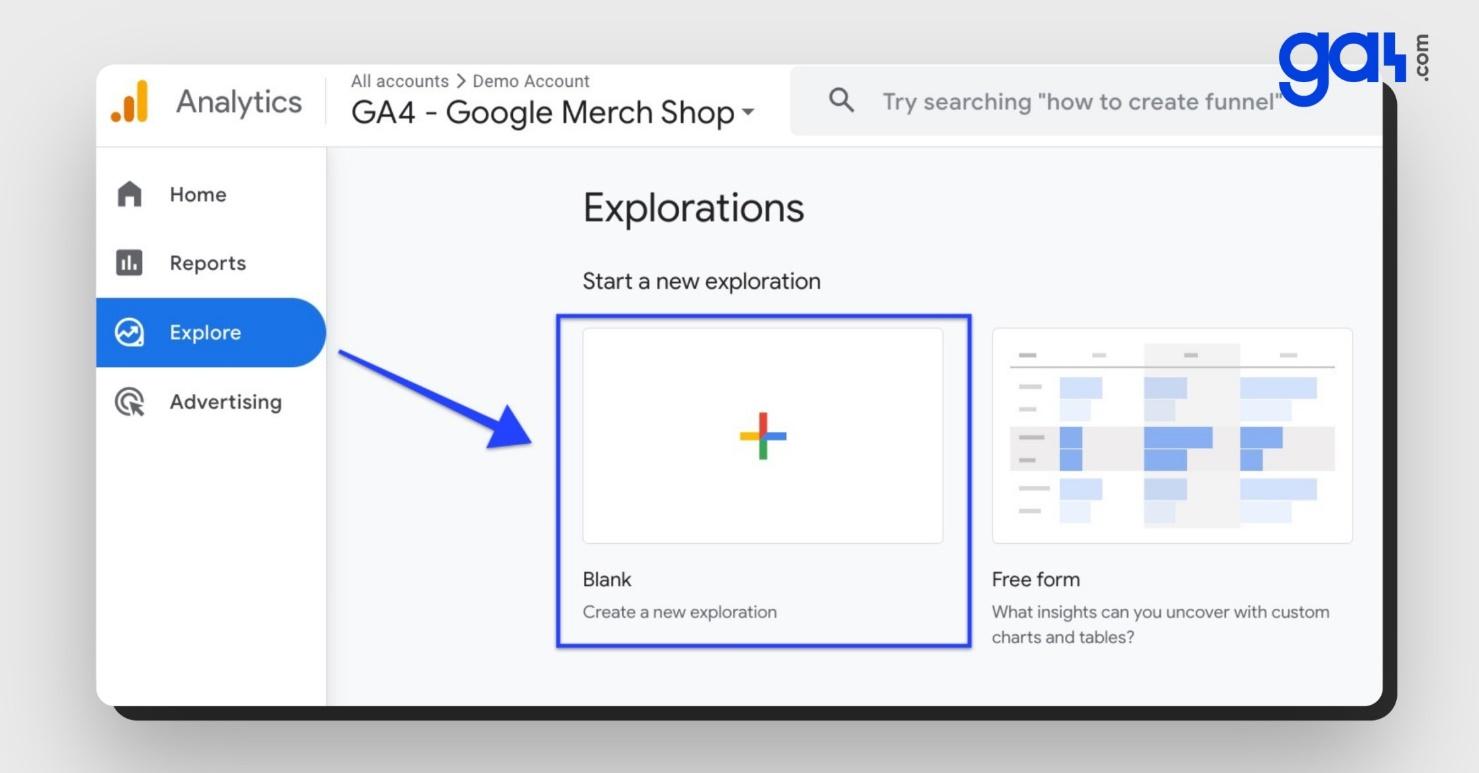
Task: Click the Explorations page heading
Action: pos(694,208)
